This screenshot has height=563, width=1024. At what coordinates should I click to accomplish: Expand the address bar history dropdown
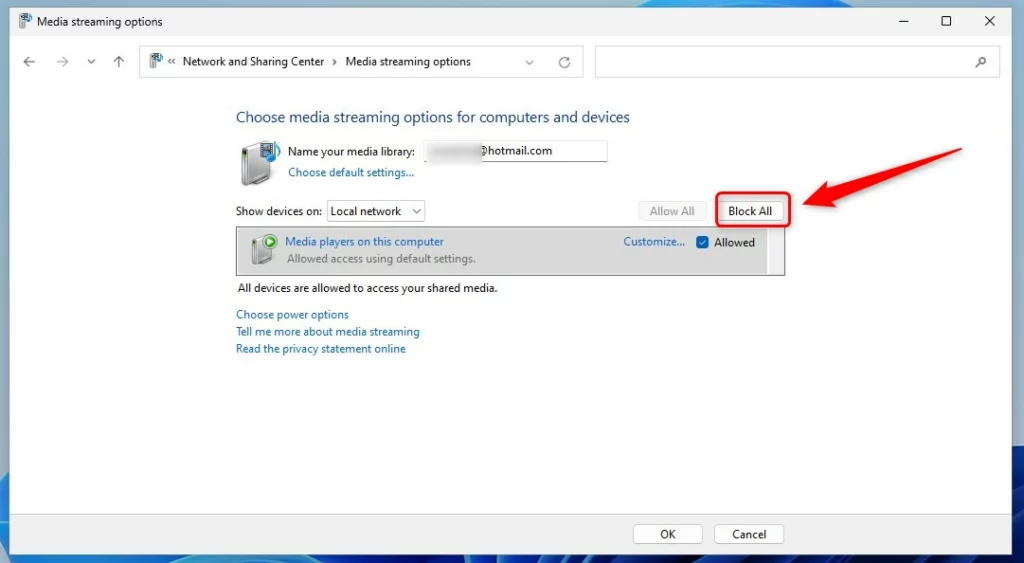pos(530,63)
